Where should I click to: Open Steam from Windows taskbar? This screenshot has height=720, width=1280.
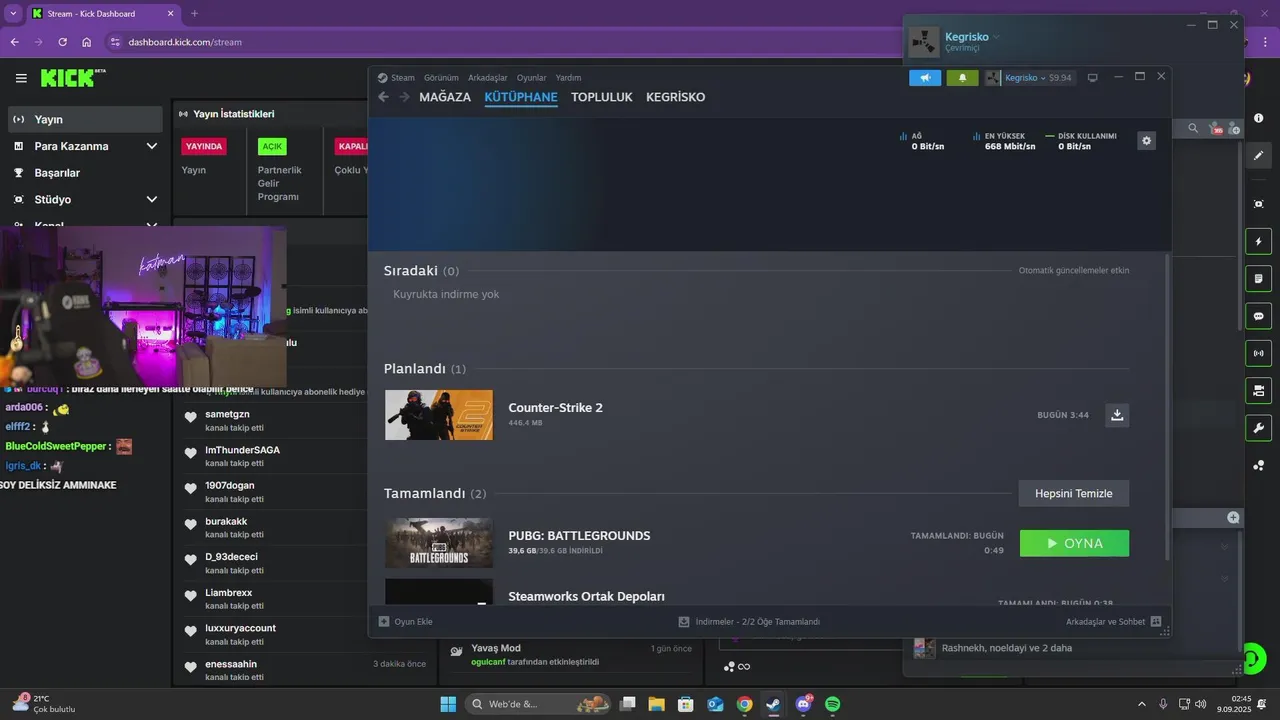pyautogui.click(x=773, y=704)
